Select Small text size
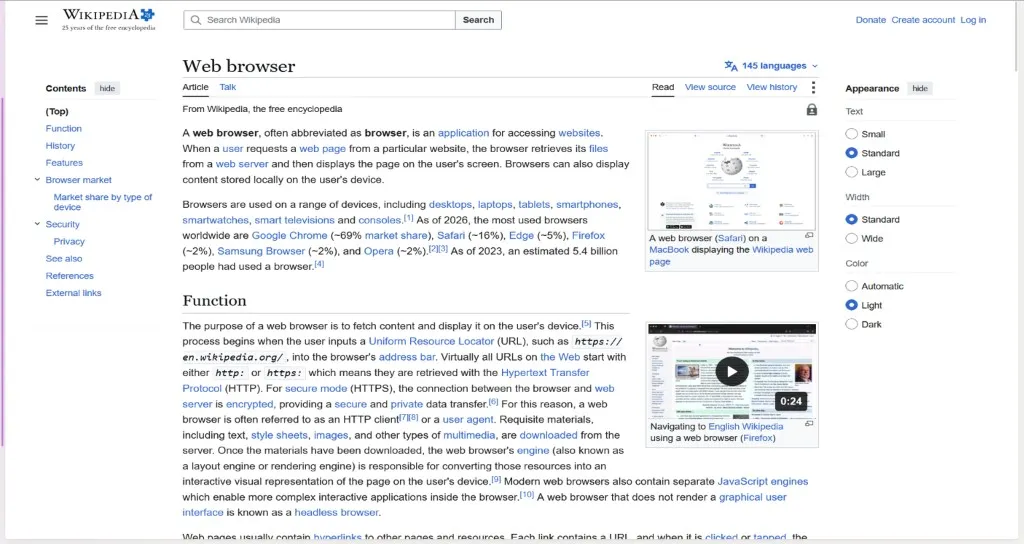The image size is (1024, 544). click(852, 134)
